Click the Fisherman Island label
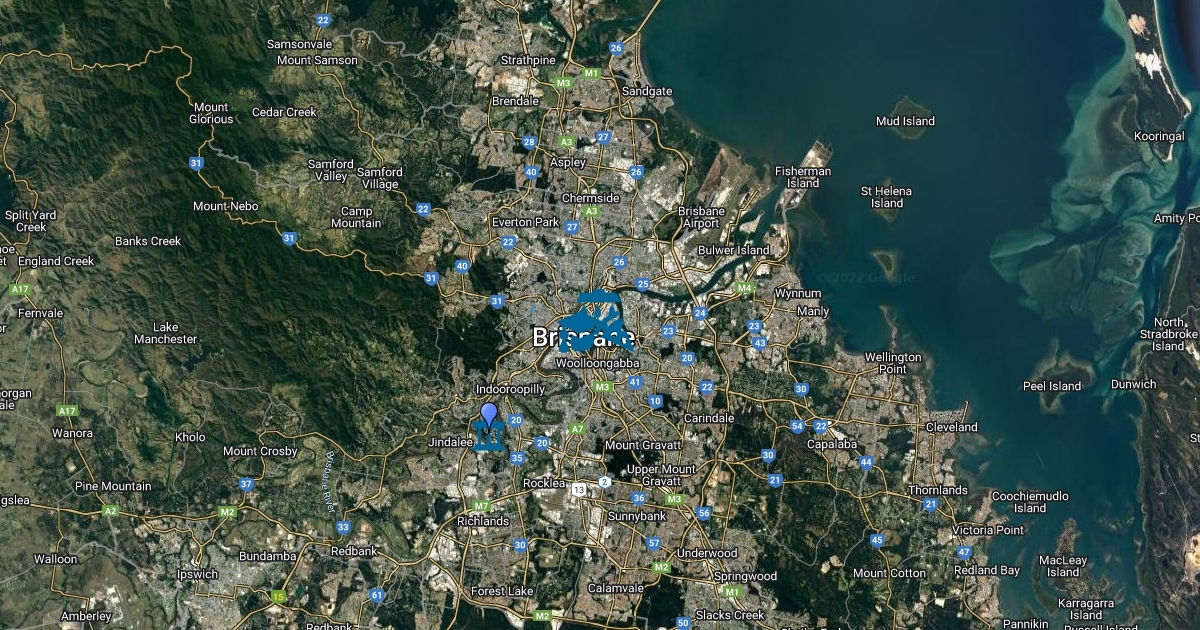Viewport: 1200px width, 630px height. coord(802,177)
